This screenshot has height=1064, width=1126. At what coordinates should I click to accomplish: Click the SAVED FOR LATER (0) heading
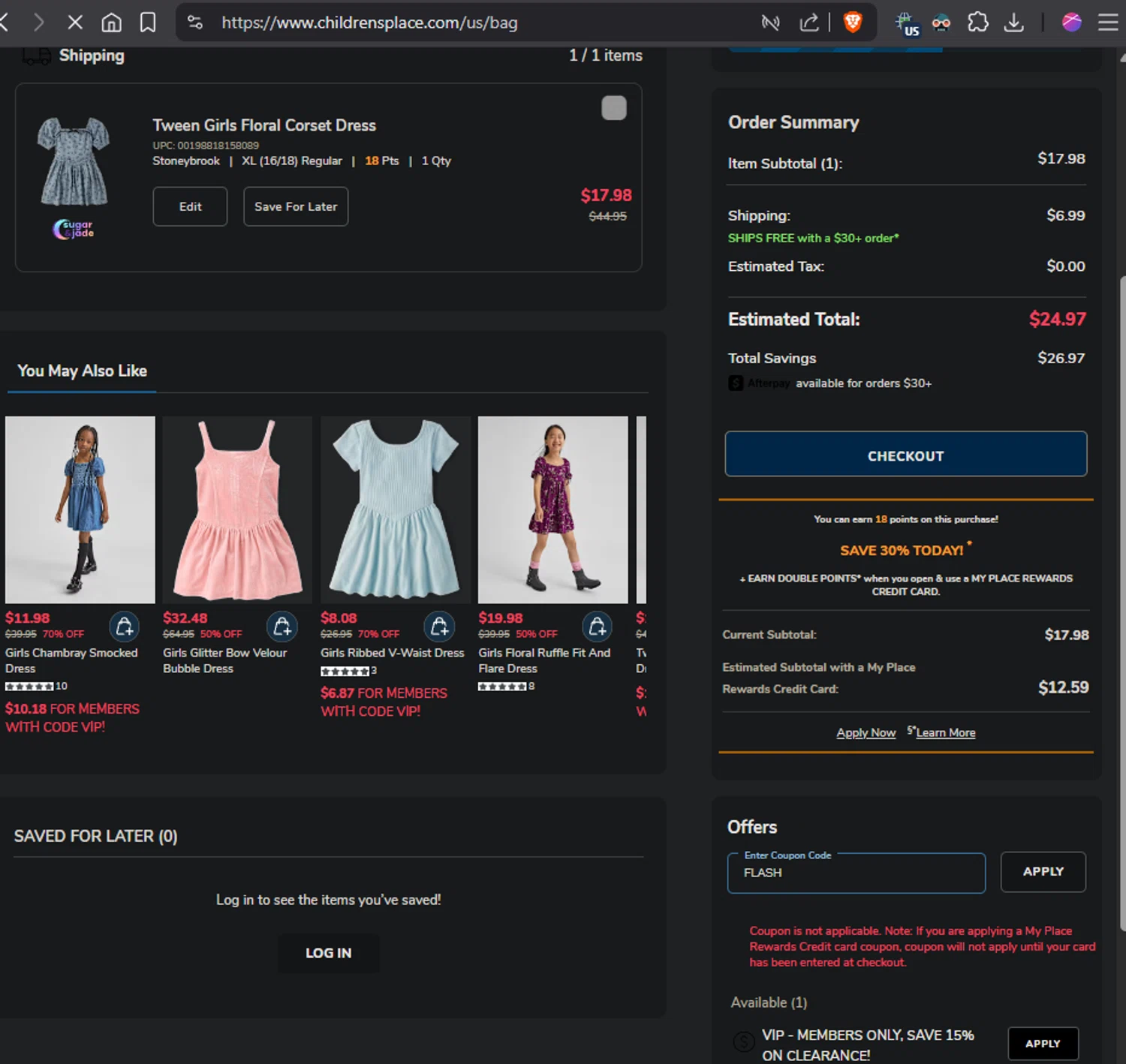point(95,836)
